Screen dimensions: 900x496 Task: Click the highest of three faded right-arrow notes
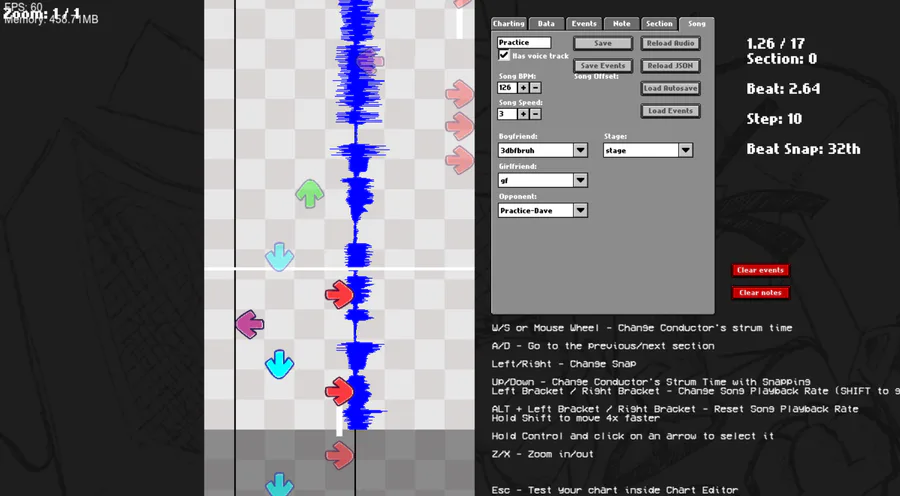[460, 94]
